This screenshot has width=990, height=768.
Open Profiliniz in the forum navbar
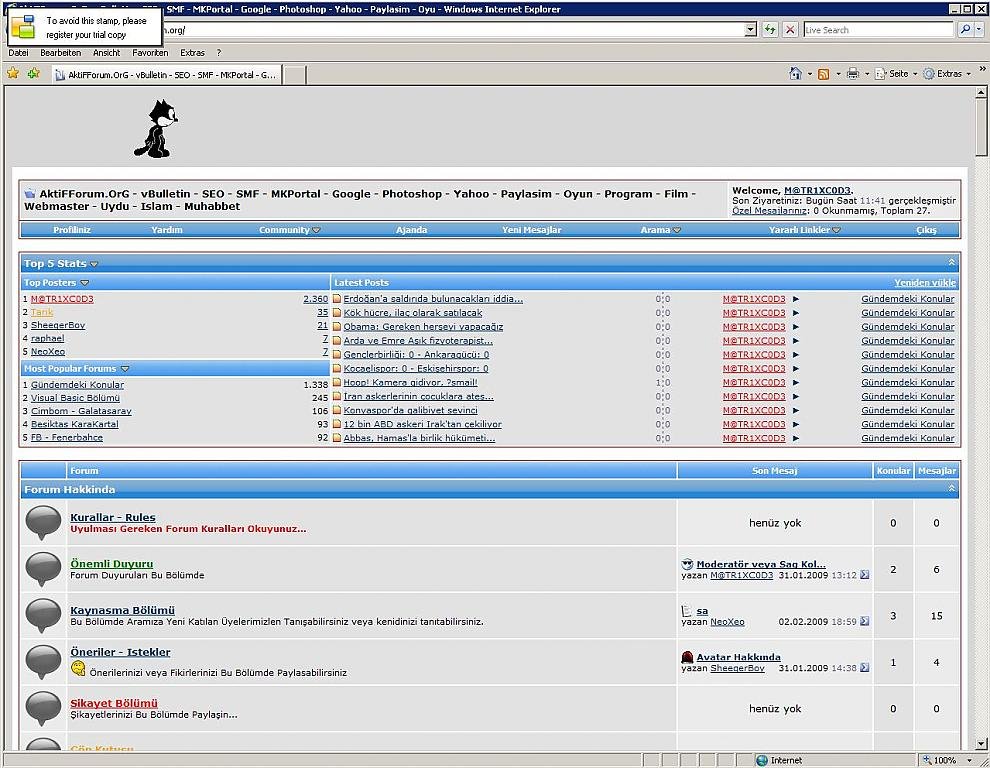72,230
